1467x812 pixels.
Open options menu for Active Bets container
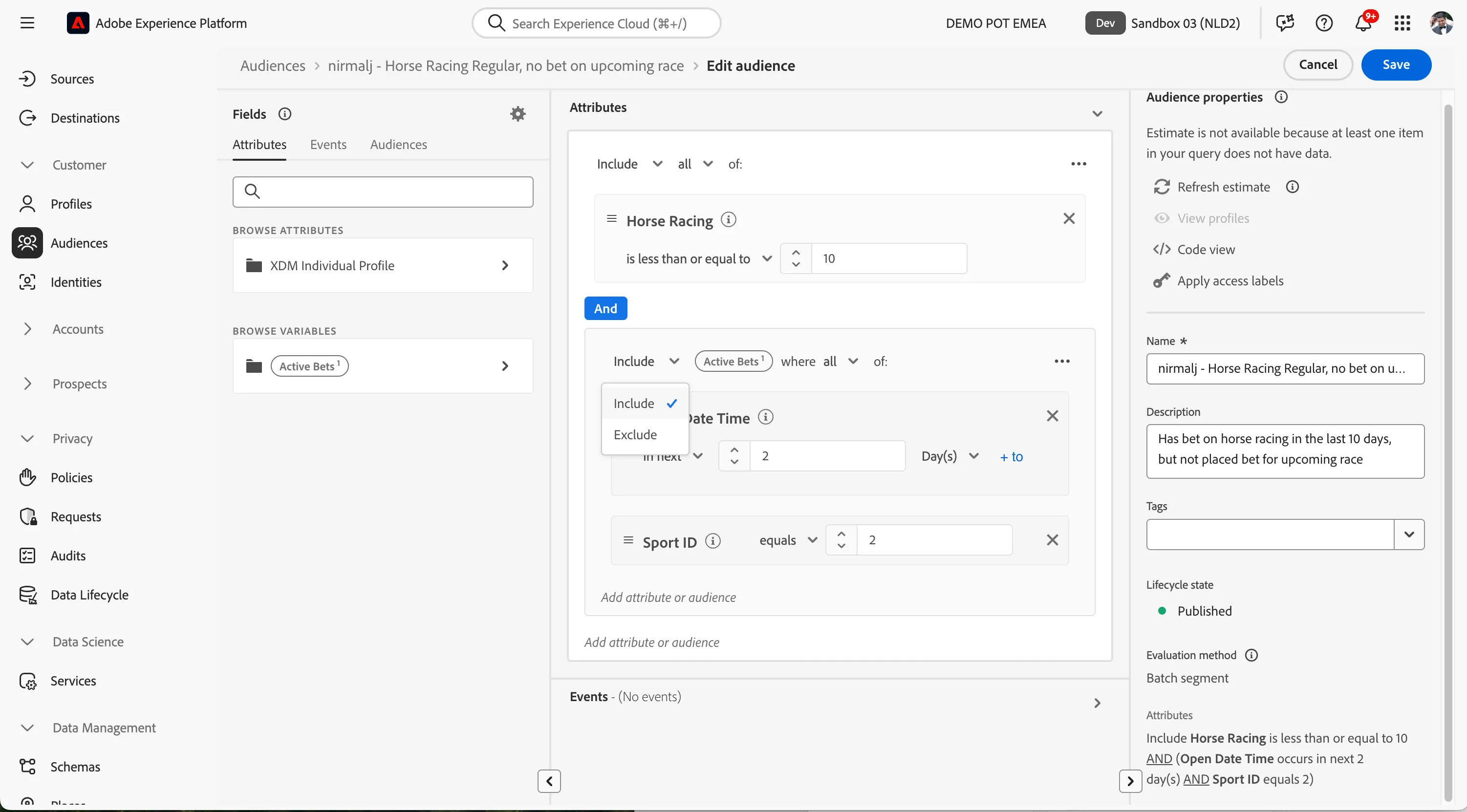[x=1062, y=362]
